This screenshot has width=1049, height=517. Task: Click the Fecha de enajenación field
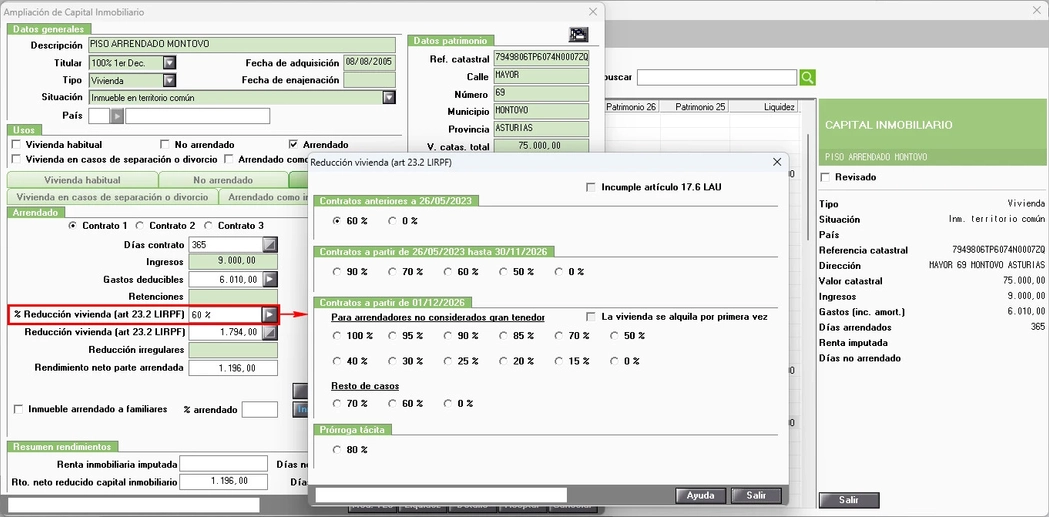pyautogui.click(x=369, y=80)
